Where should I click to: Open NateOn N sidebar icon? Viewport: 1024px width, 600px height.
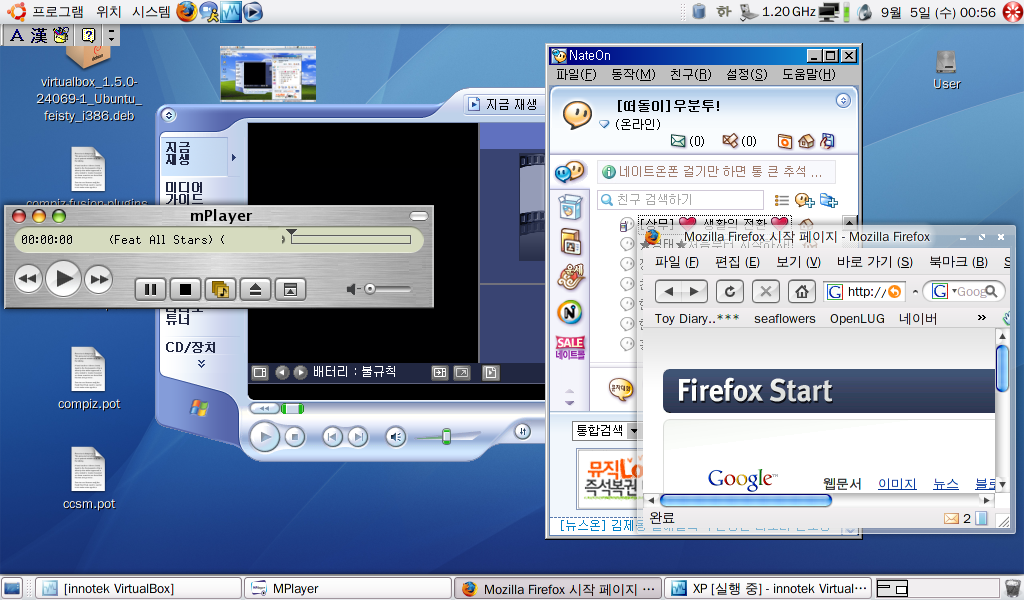pyautogui.click(x=570, y=312)
